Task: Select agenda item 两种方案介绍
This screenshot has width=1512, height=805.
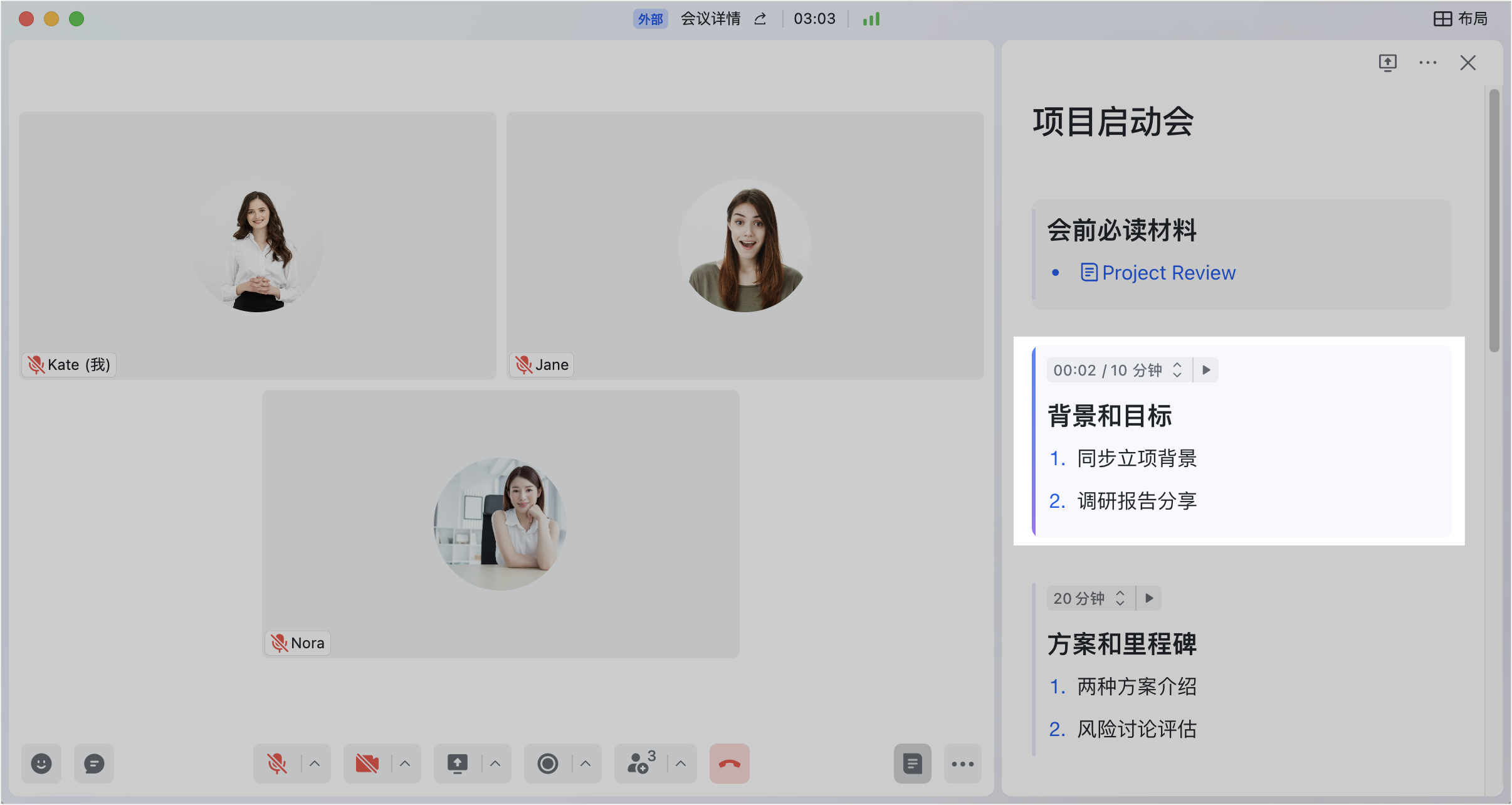Action: (1137, 687)
